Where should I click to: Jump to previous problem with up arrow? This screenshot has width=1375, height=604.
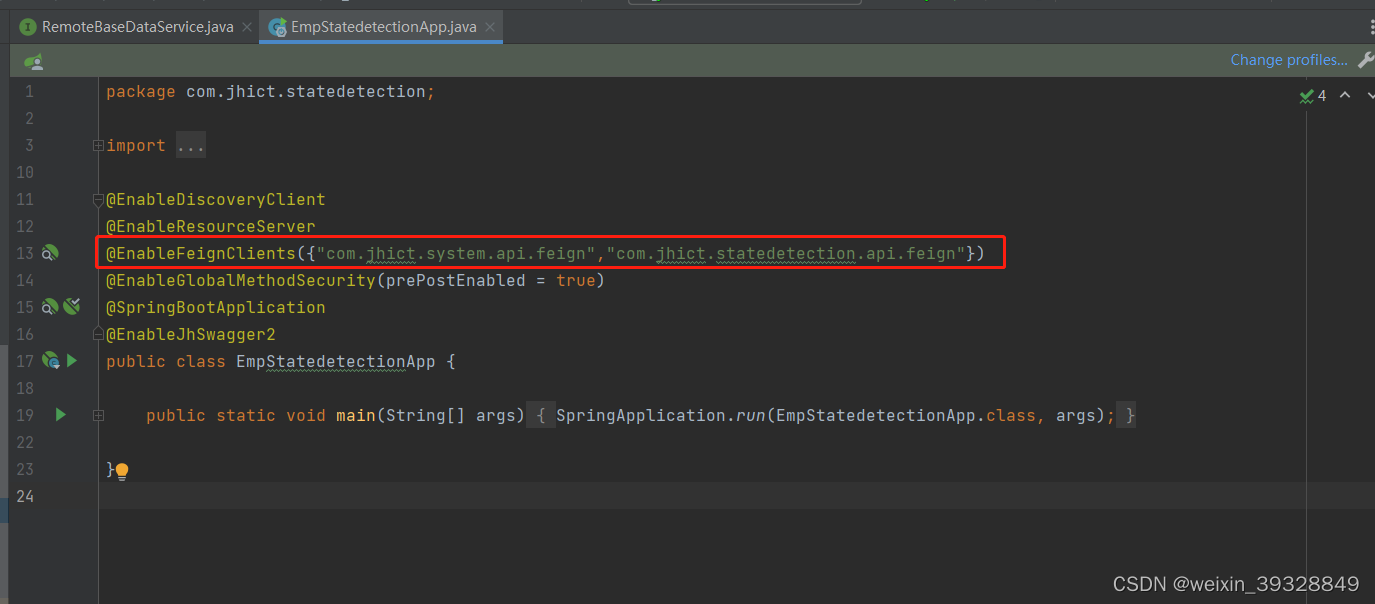pos(1345,95)
